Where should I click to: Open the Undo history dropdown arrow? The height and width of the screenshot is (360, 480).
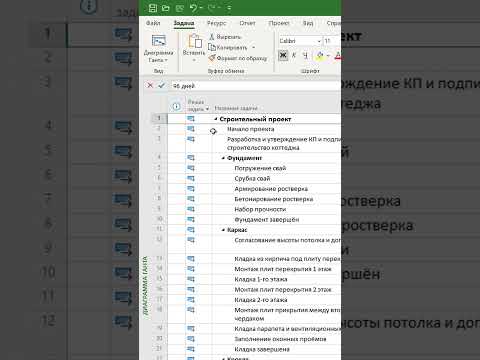click(201, 8)
